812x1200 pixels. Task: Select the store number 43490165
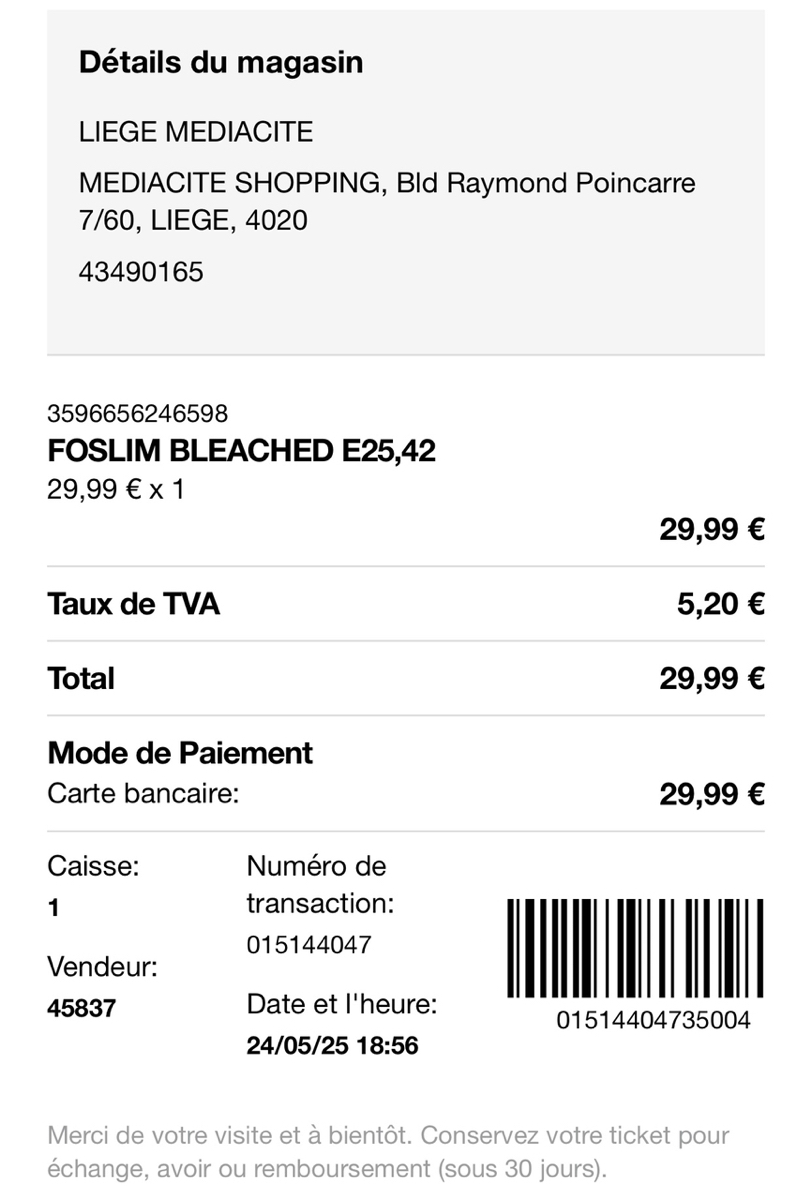[140, 271]
